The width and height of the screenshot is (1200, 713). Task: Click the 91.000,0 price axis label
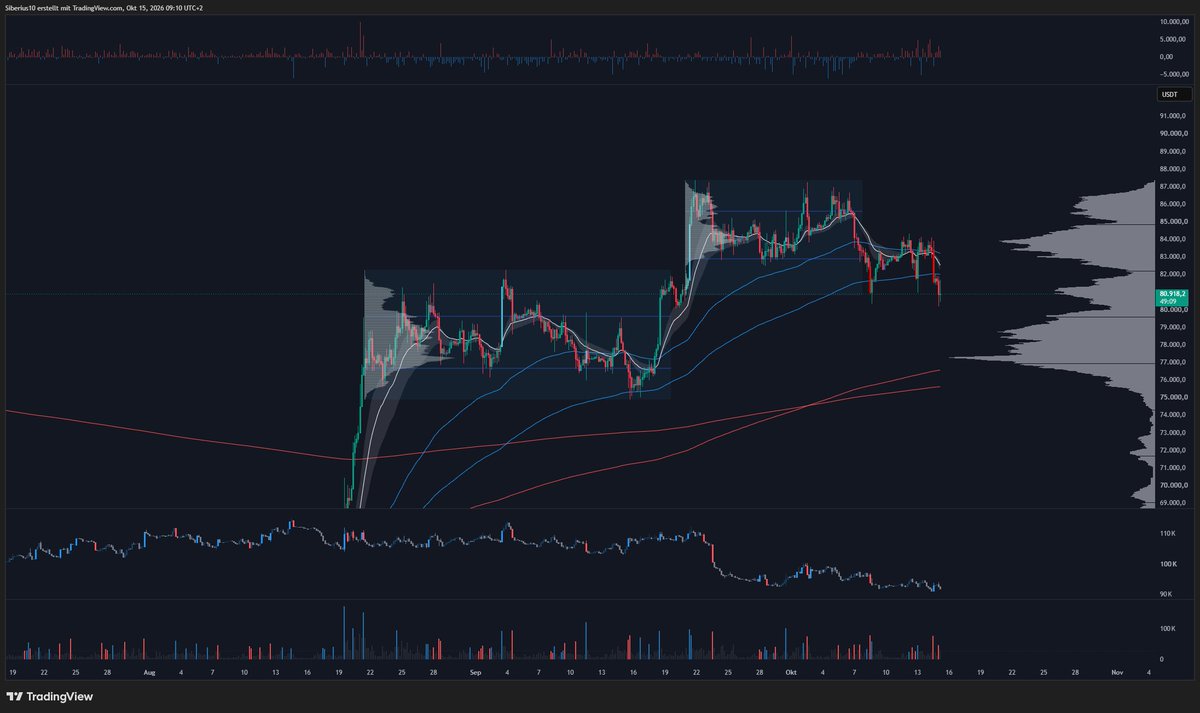coord(1172,116)
